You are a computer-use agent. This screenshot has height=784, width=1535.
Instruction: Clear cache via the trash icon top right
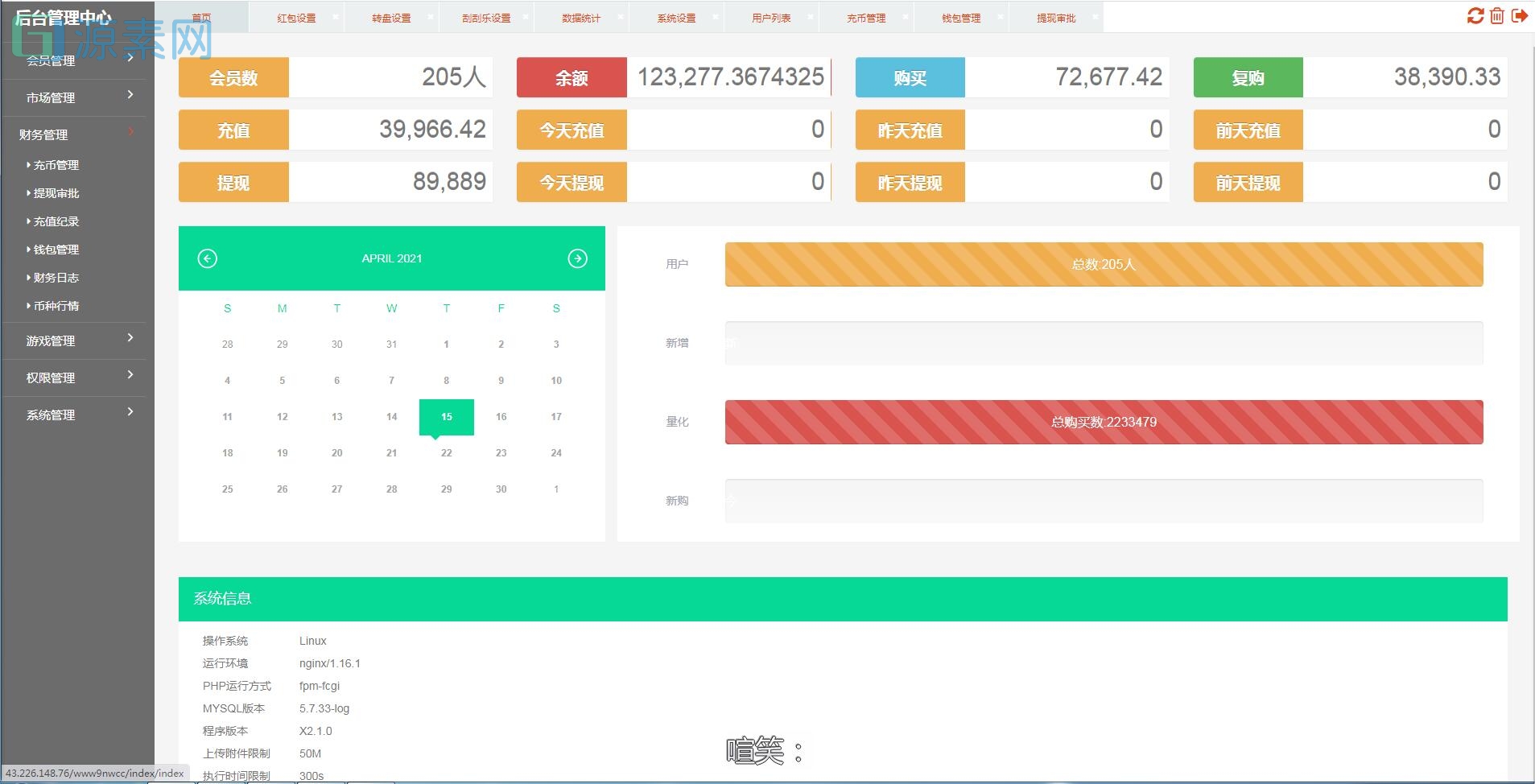click(x=1496, y=16)
